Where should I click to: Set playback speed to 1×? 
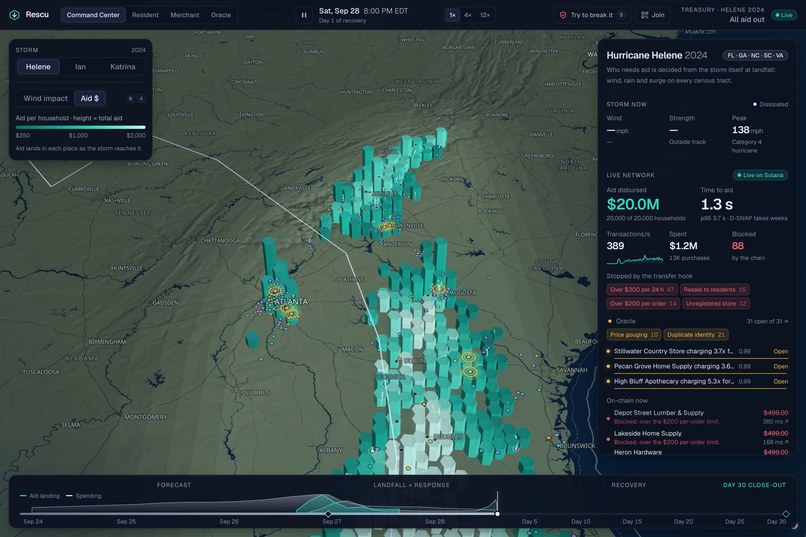(x=452, y=15)
